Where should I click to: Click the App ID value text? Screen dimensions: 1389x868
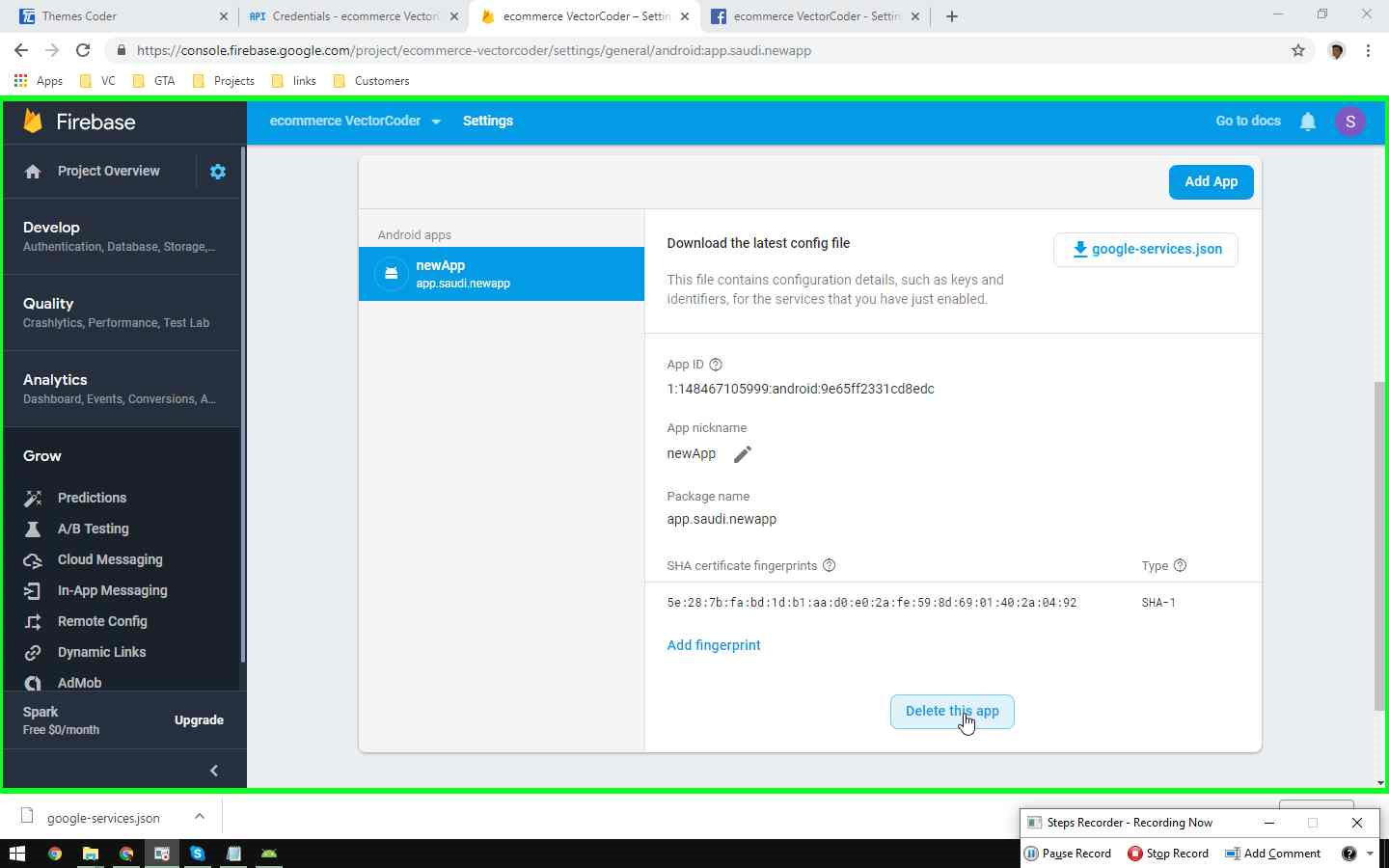point(801,390)
